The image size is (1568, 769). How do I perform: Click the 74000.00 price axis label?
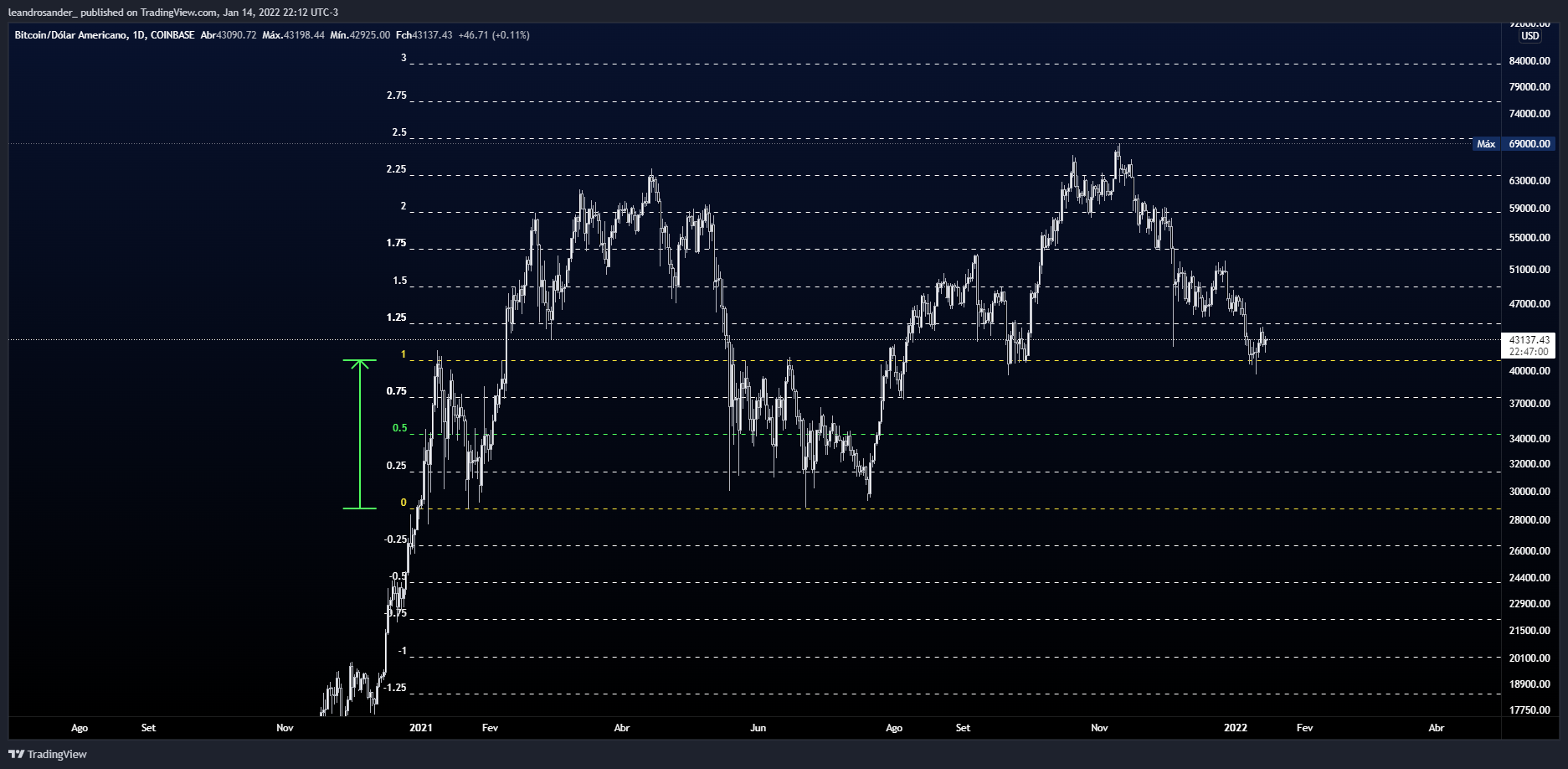[x=1529, y=114]
